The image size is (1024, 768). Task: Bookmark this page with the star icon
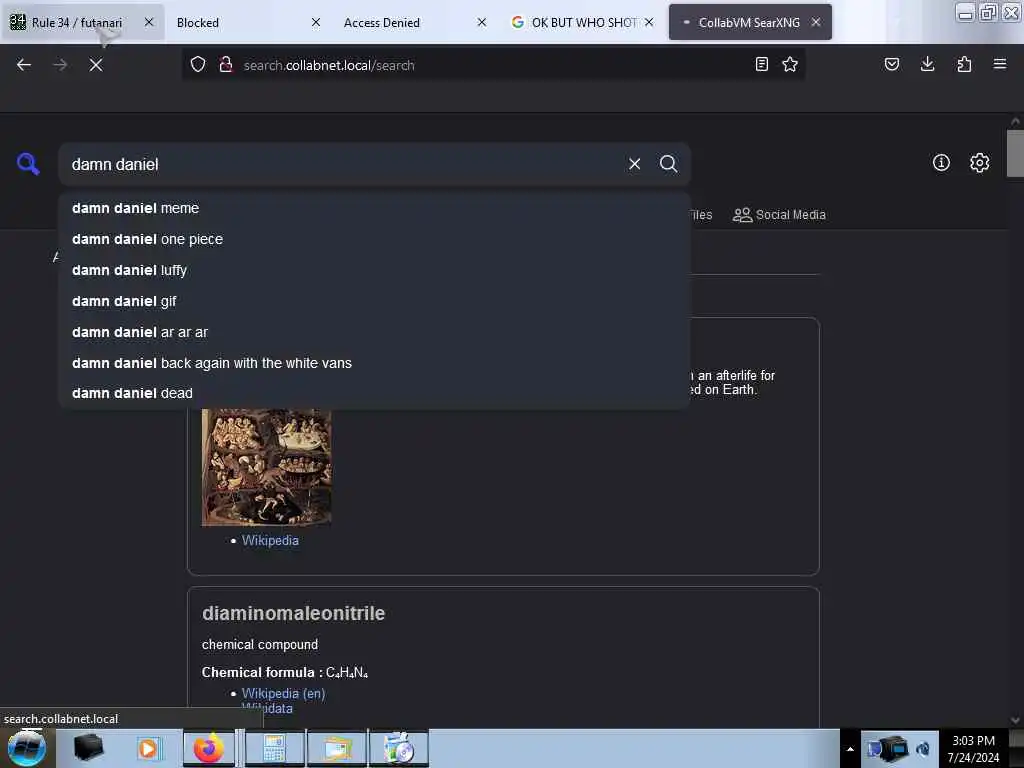(790, 65)
